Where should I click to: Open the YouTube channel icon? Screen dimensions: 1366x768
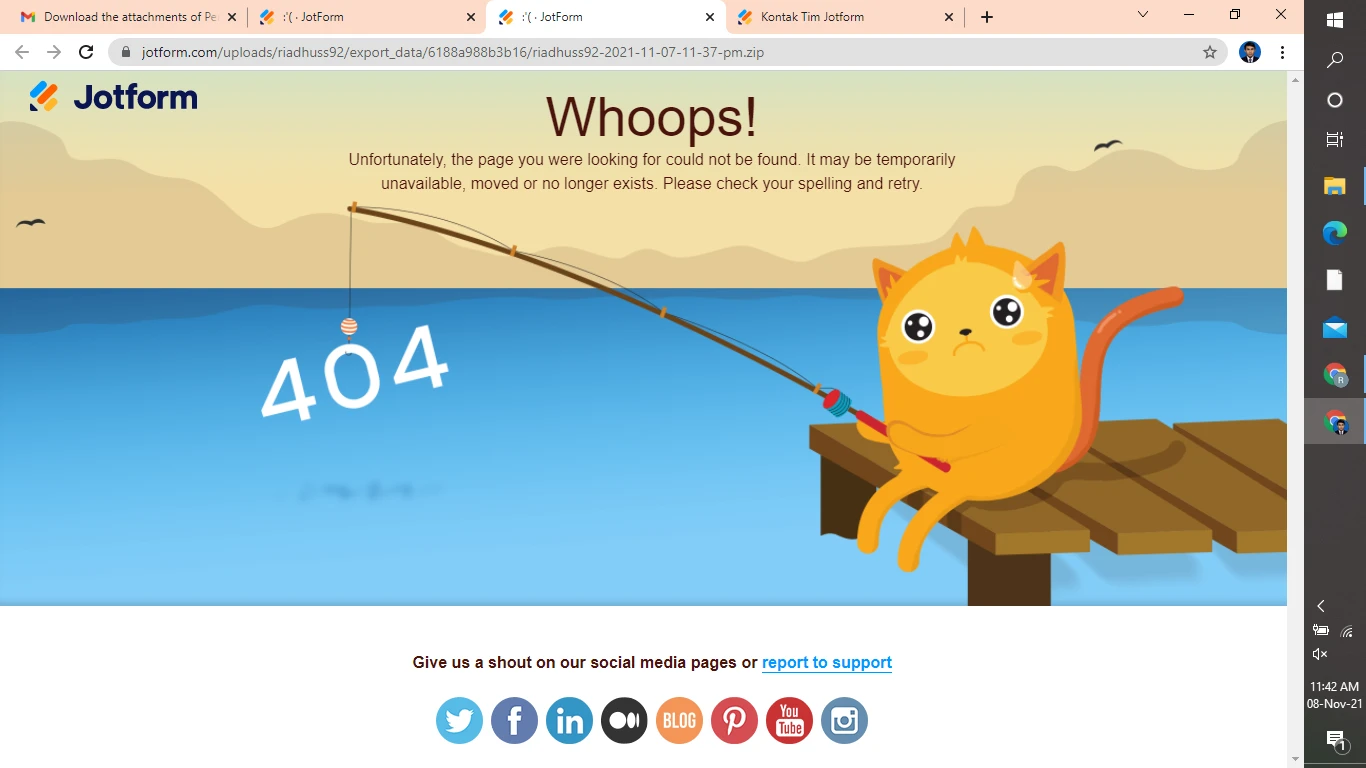click(789, 720)
